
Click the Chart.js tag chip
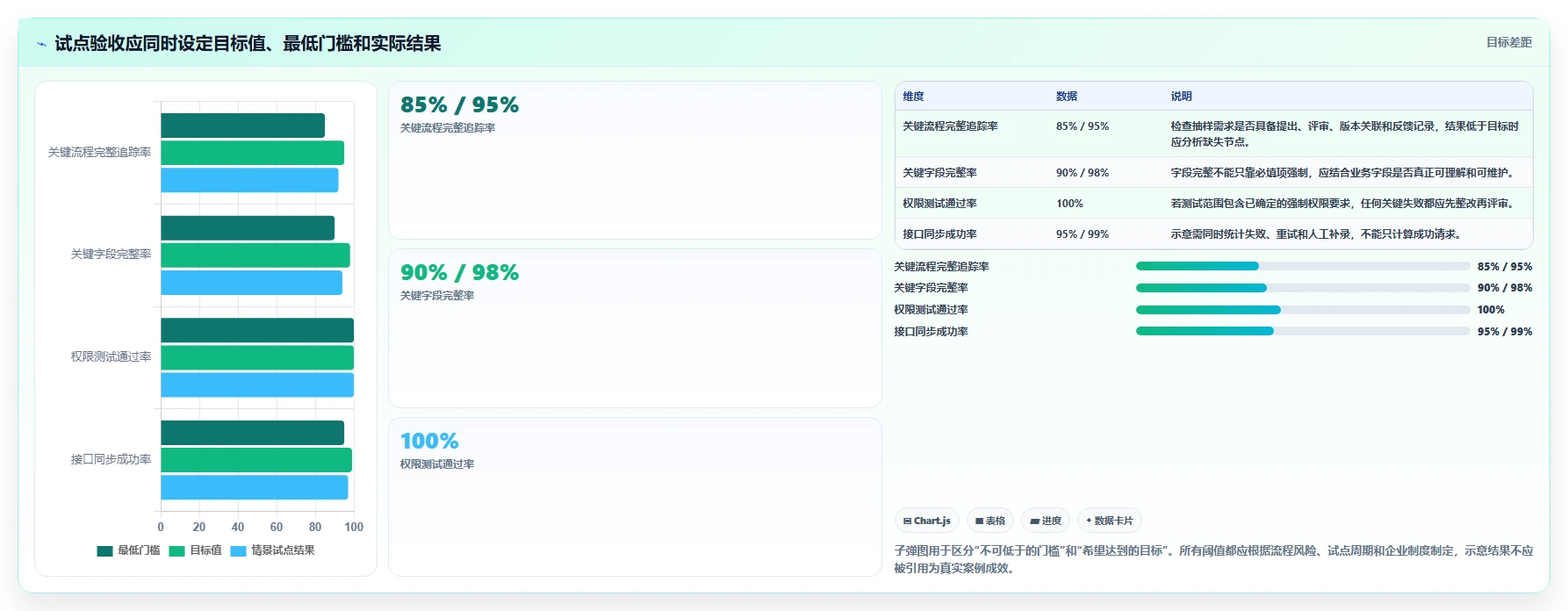click(x=927, y=521)
